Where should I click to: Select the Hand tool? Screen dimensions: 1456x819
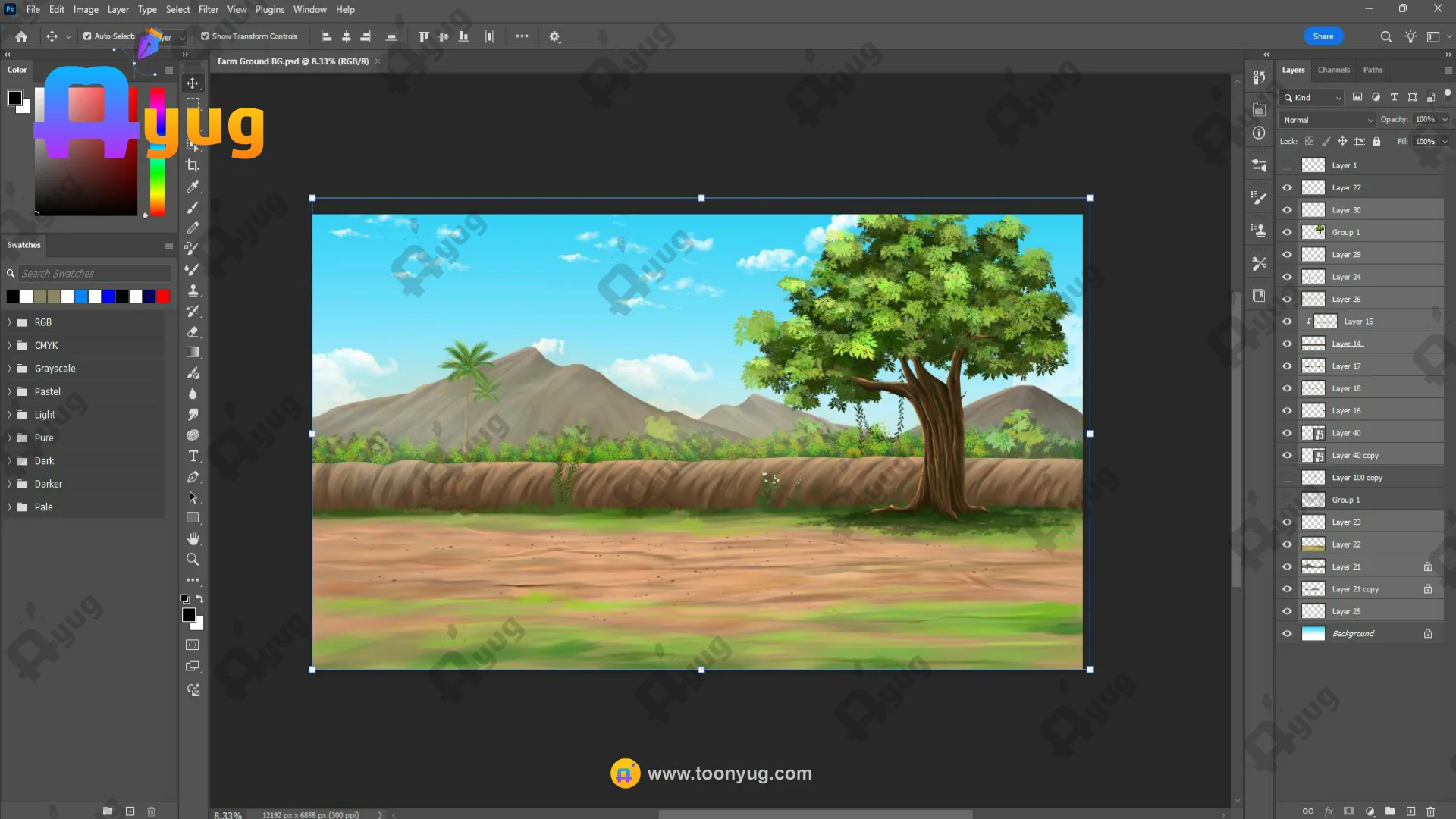point(193,538)
